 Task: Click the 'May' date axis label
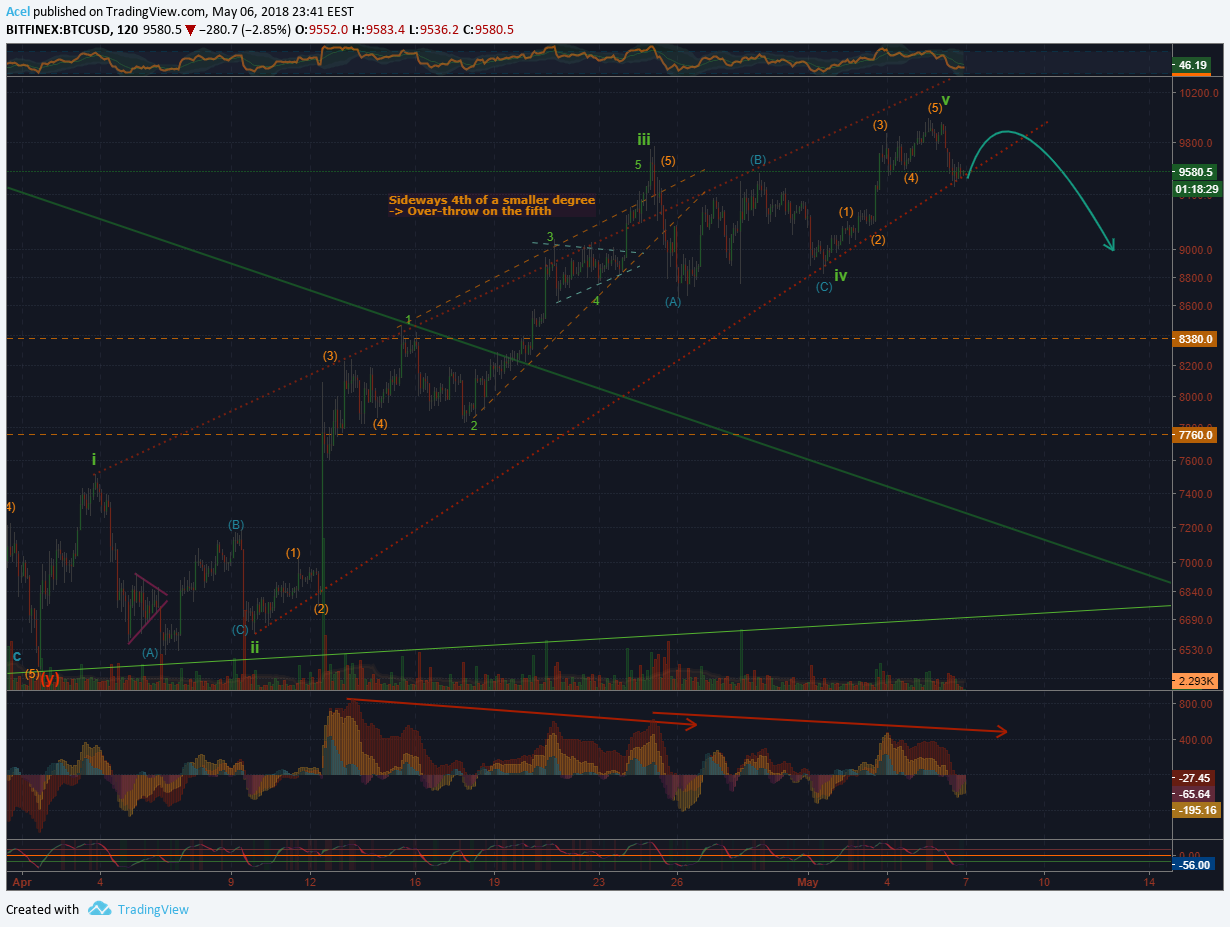pyautogui.click(x=808, y=883)
